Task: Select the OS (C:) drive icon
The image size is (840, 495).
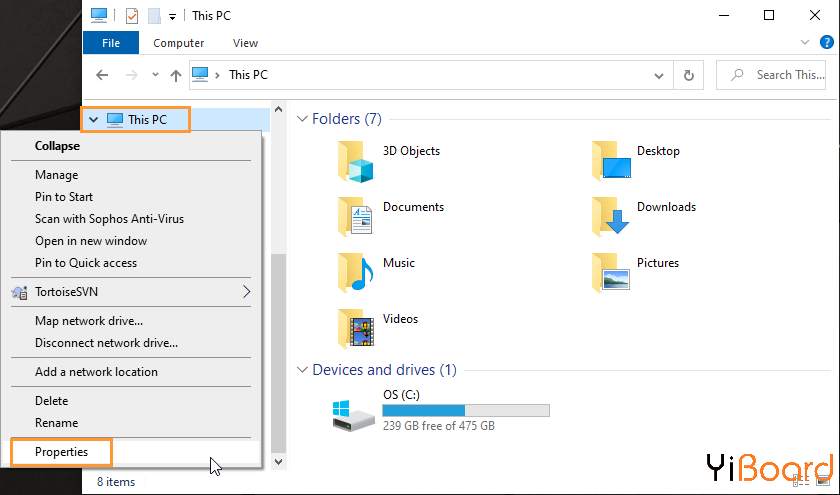Action: tap(354, 415)
